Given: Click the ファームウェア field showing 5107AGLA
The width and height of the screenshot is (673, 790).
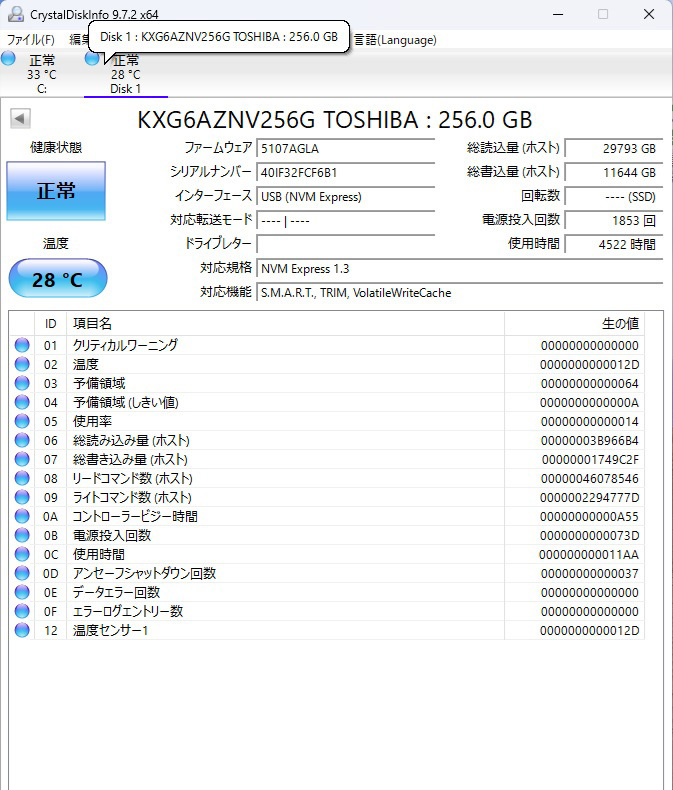Looking at the screenshot, I should click(x=345, y=148).
